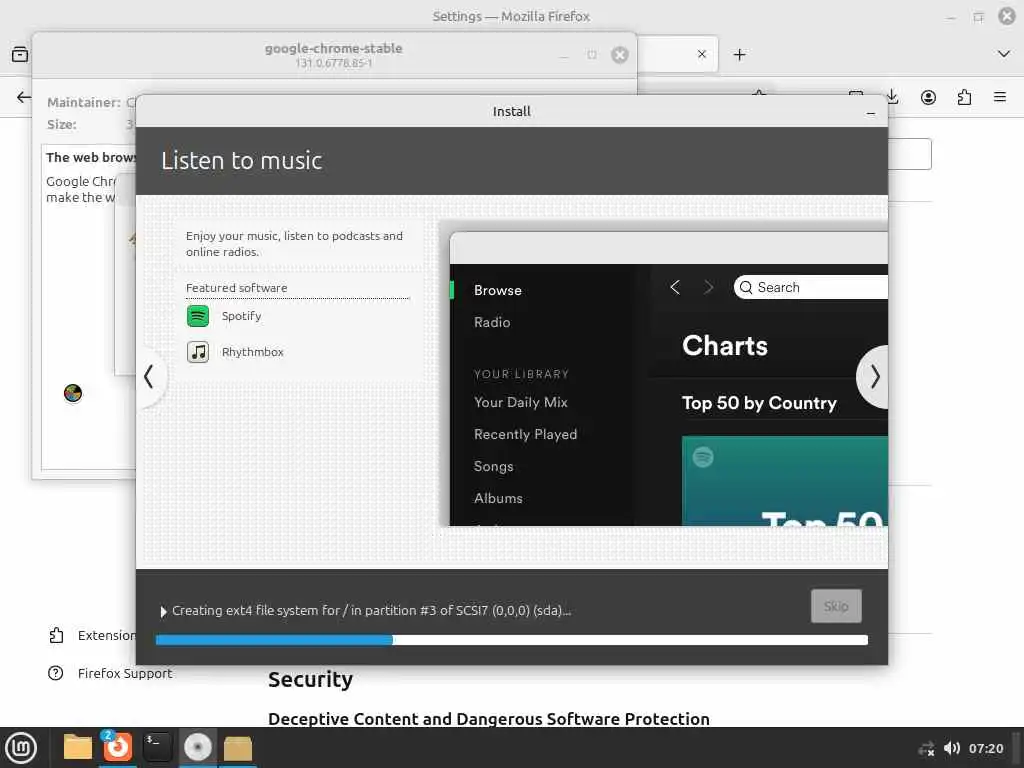
Task: Click Spotify label in Featured software
Action: coord(241,316)
